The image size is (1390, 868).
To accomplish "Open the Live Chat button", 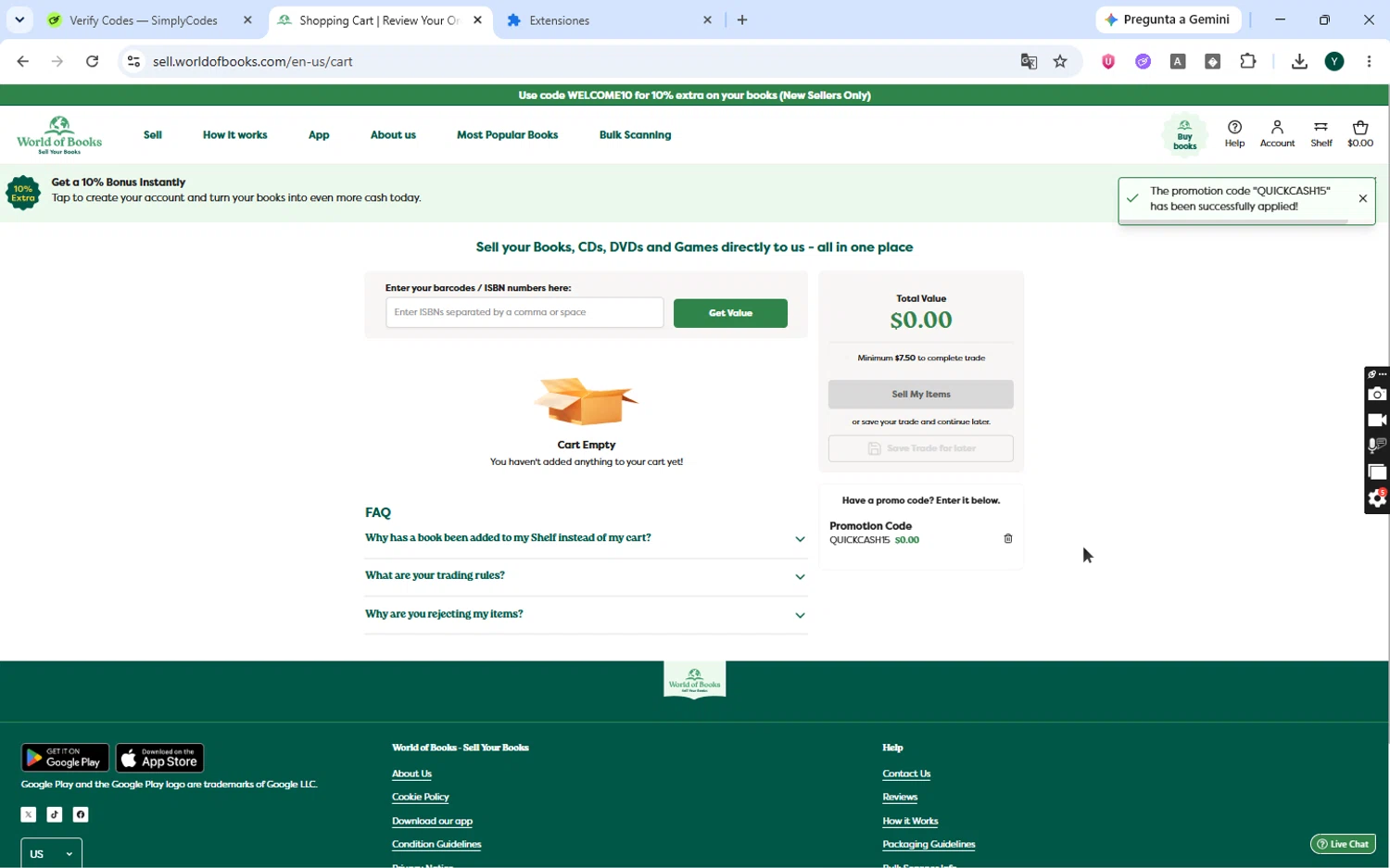I will [1343, 844].
